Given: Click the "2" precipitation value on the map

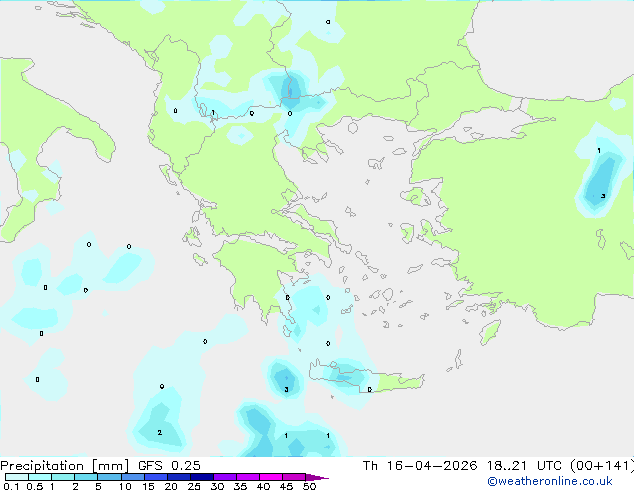Looking at the screenshot, I should pos(160,433).
